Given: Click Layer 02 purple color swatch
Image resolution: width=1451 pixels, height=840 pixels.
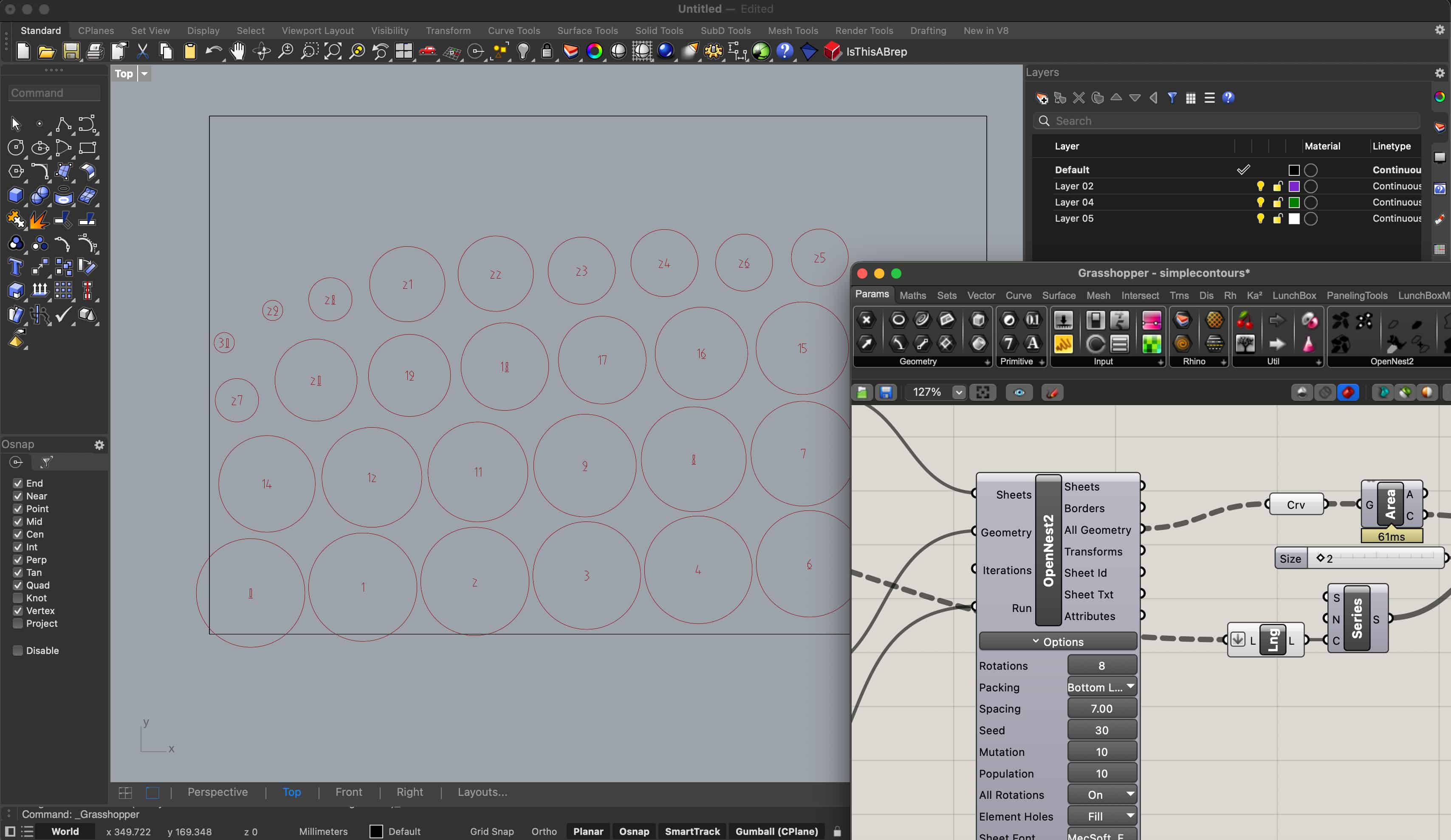Looking at the screenshot, I should [x=1294, y=186].
